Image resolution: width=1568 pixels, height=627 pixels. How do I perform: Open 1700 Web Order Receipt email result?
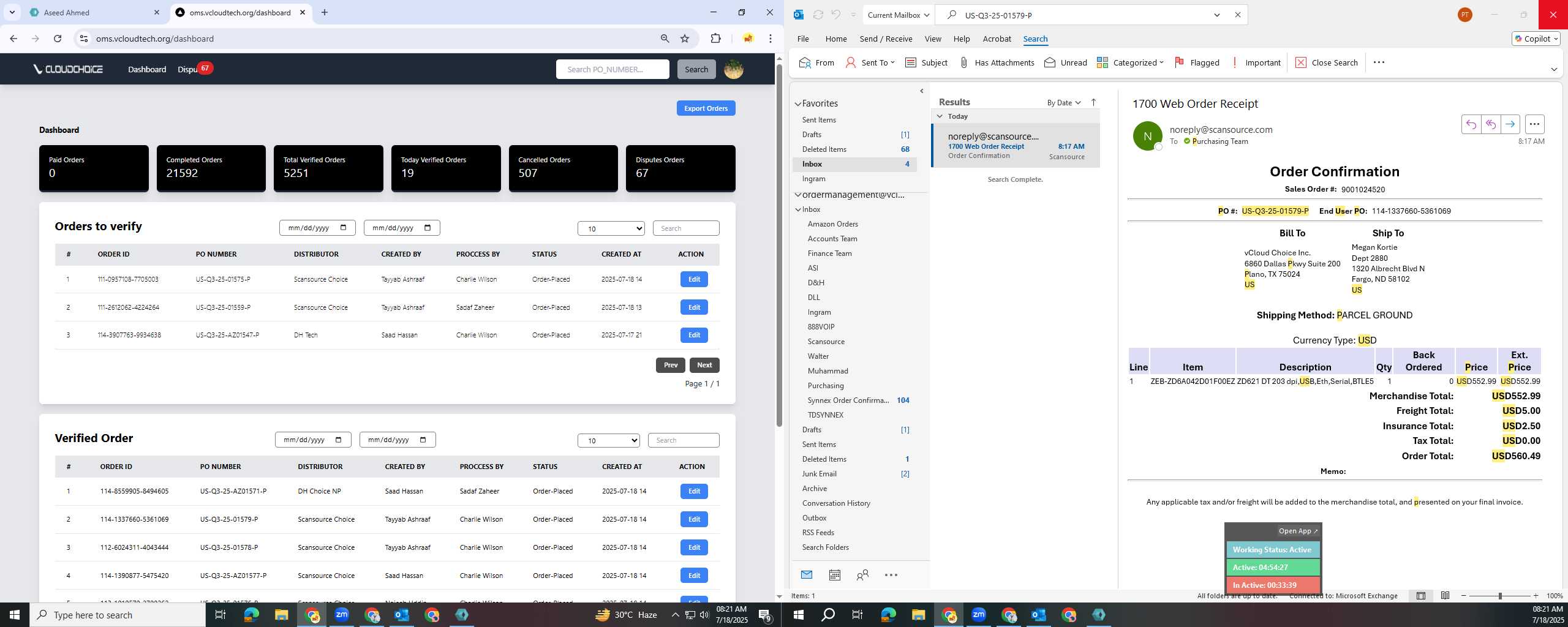(1016, 146)
